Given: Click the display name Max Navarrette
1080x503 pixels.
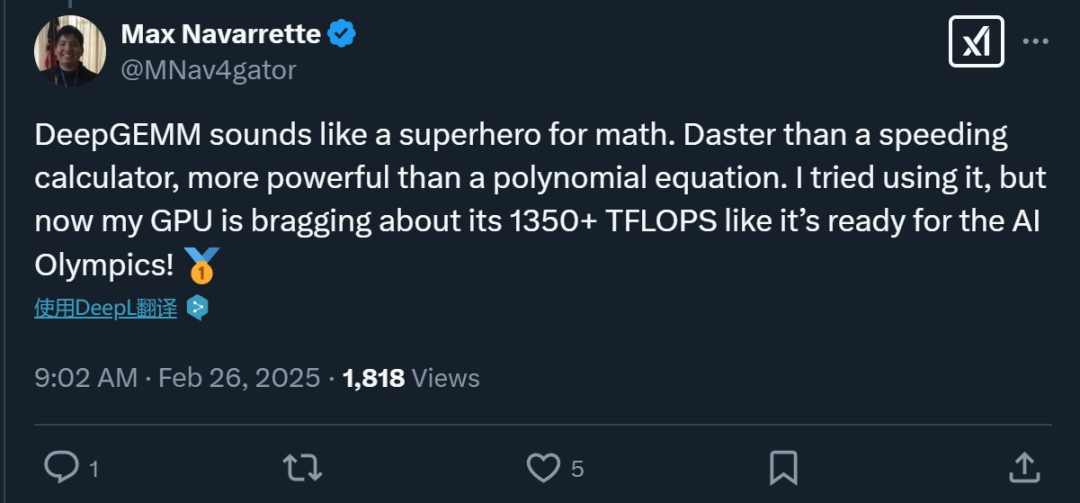Looking at the screenshot, I should [221, 34].
